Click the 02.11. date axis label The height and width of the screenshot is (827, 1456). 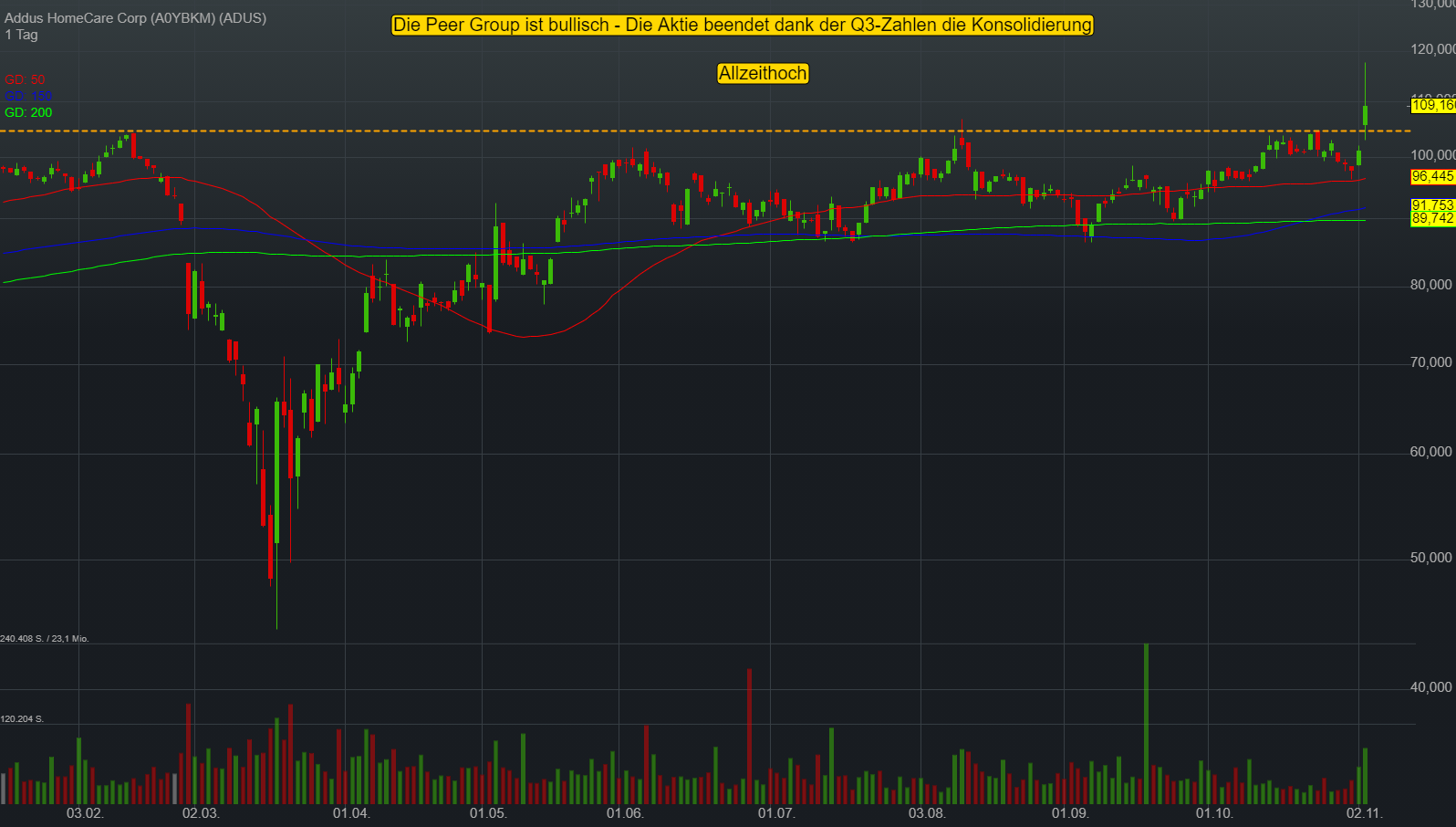[1365, 813]
